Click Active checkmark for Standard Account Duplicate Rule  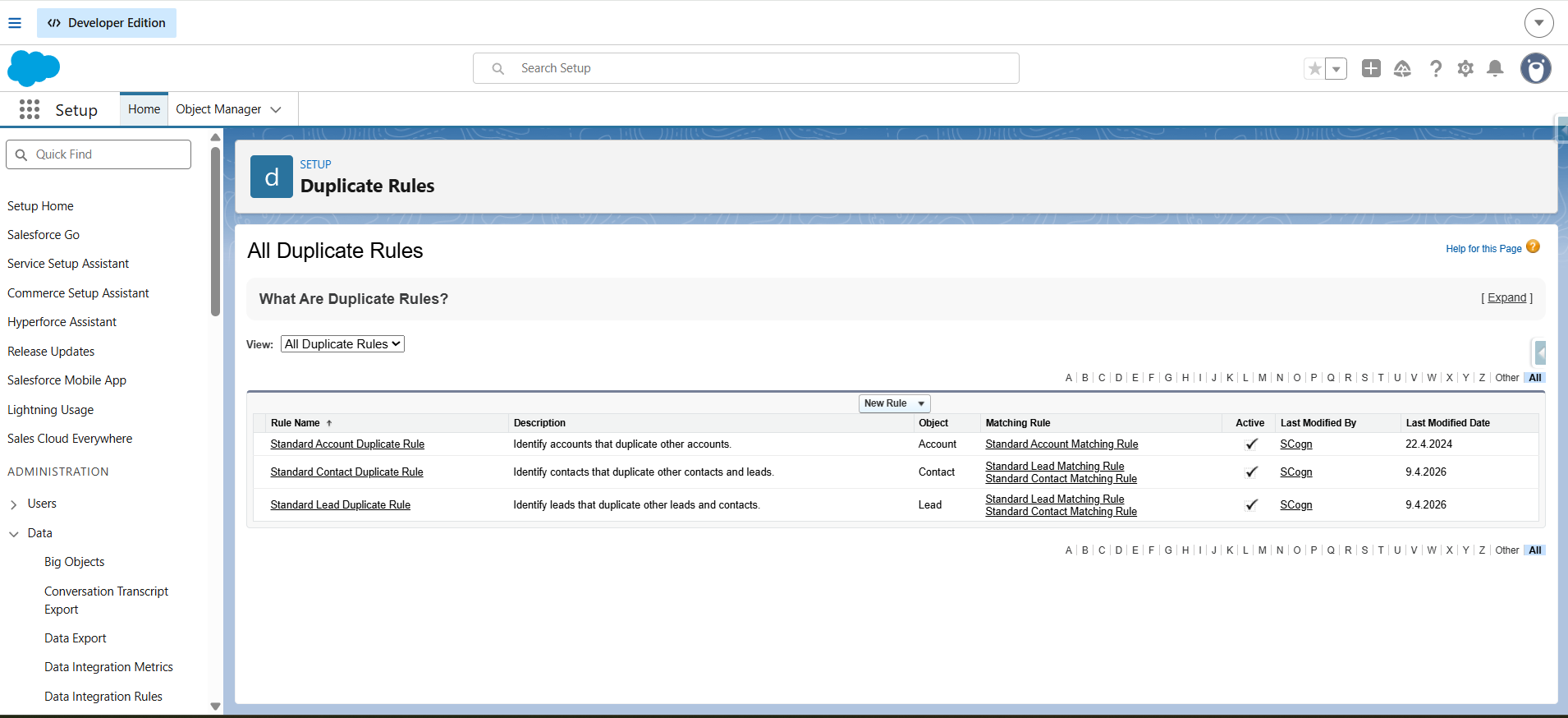1251,444
